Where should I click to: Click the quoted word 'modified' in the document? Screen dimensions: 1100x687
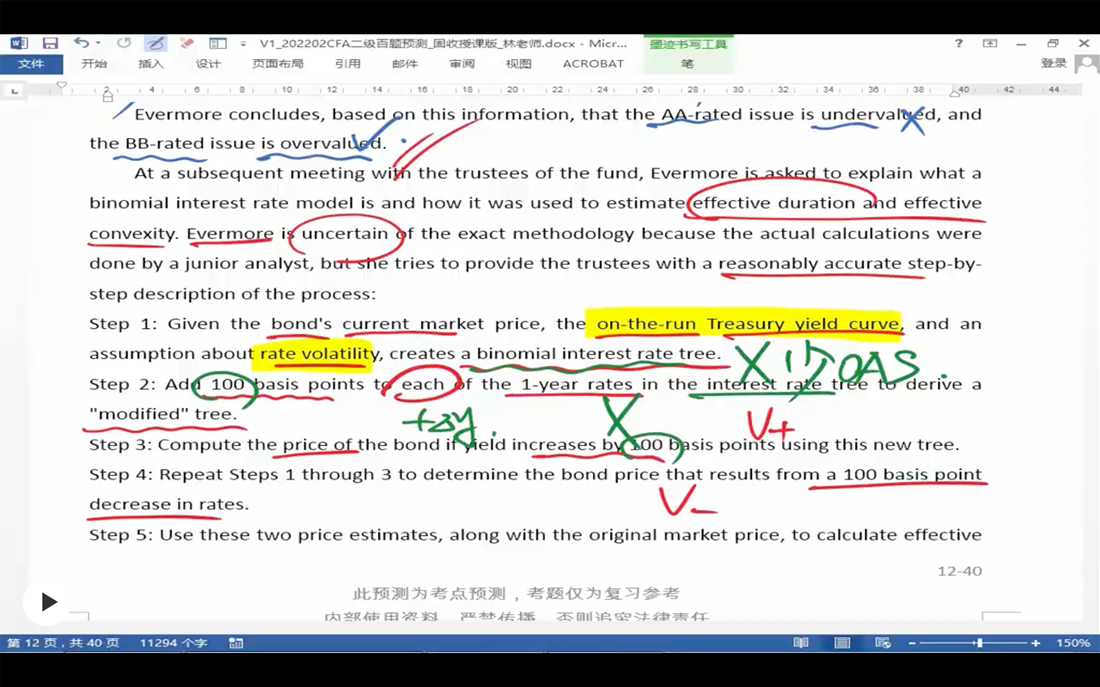click(140, 414)
